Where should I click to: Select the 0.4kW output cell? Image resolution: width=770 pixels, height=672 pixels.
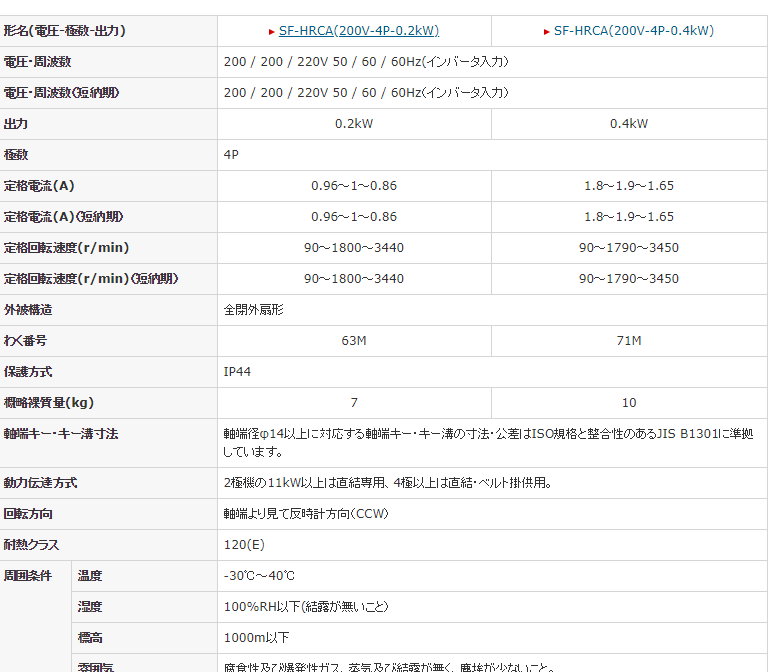click(629, 124)
